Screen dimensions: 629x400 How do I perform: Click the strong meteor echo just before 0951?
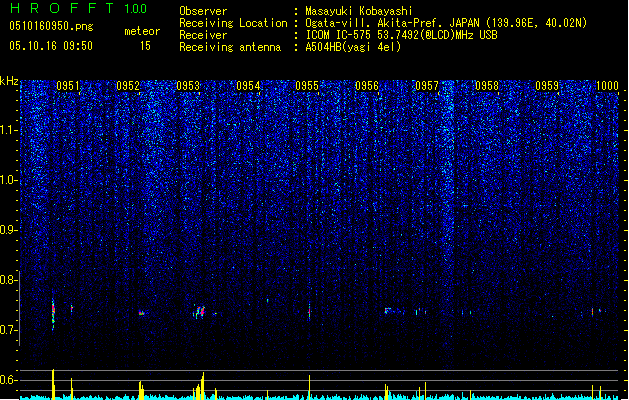[53, 314]
